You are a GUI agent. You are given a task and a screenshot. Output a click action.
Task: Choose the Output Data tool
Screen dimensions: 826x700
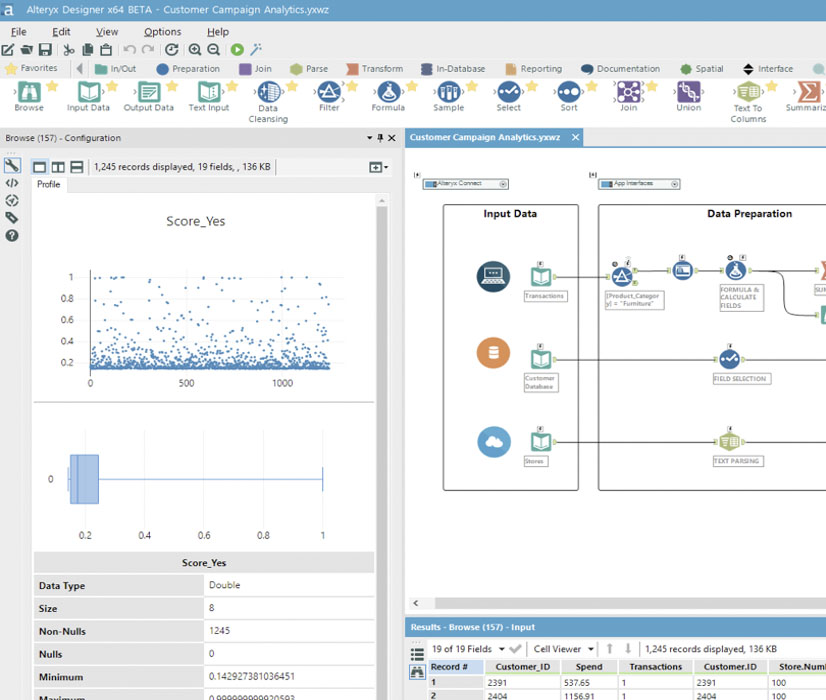click(x=149, y=96)
